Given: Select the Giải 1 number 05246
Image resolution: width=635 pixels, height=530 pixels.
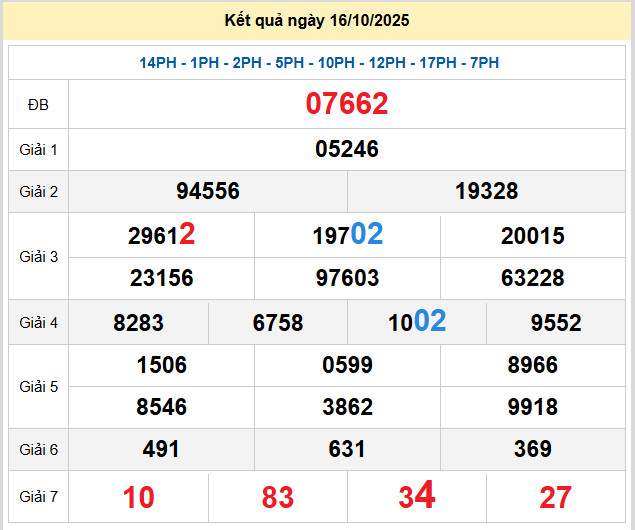Looking at the screenshot, I should tap(347, 149).
